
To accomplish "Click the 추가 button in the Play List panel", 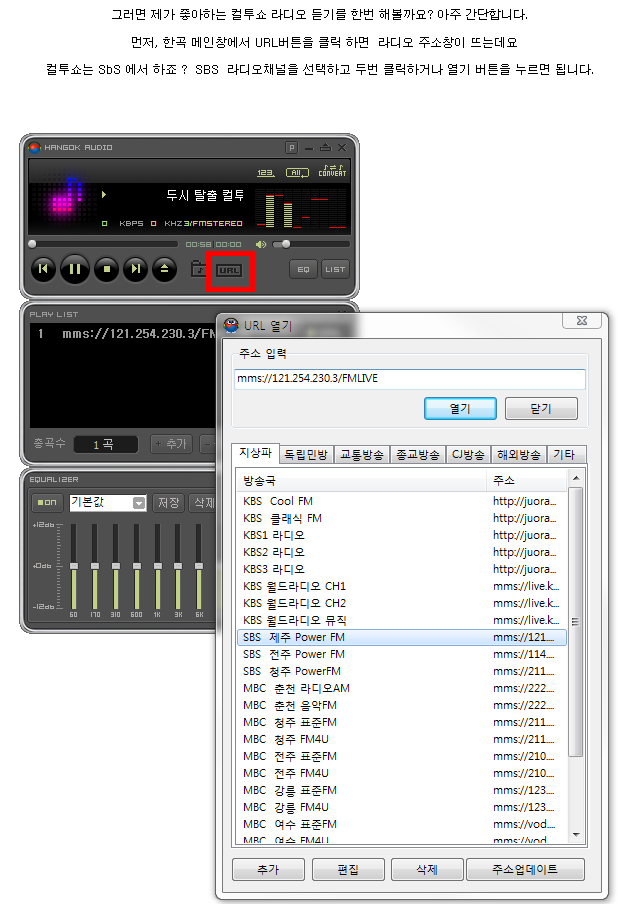I will 171,444.
